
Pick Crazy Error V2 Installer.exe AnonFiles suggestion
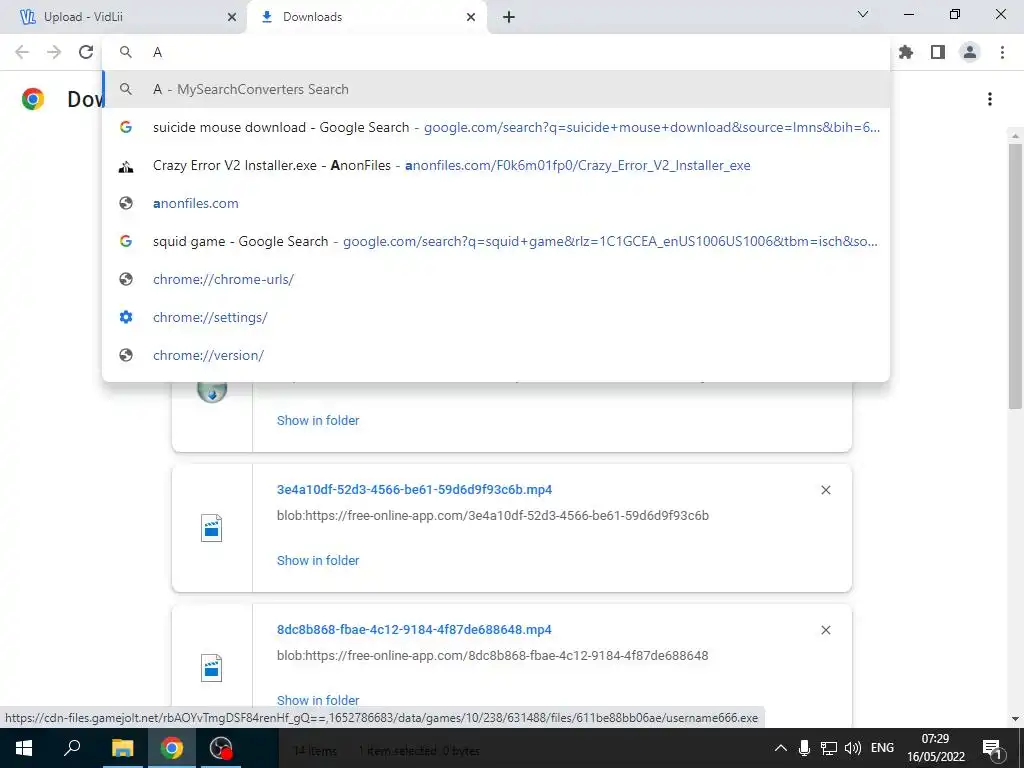tap(496, 165)
